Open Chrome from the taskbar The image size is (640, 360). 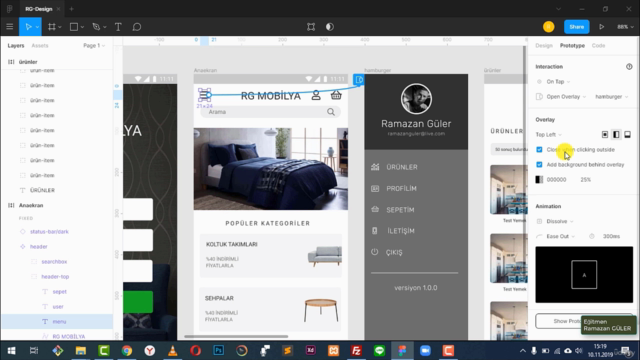click(x=127, y=351)
